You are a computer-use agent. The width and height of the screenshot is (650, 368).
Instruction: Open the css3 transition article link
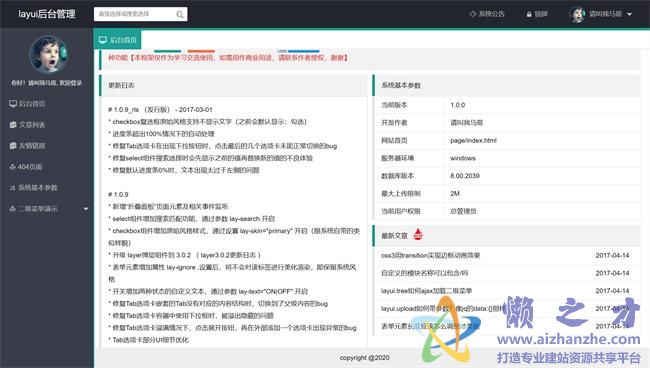point(430,255)
